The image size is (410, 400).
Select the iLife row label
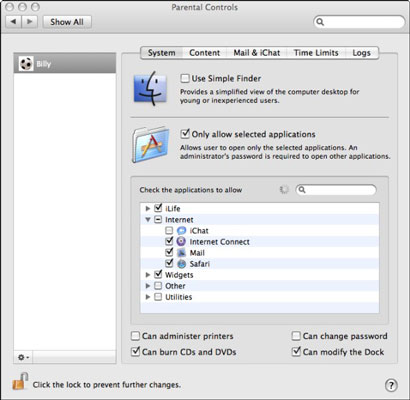coord(173,209)
